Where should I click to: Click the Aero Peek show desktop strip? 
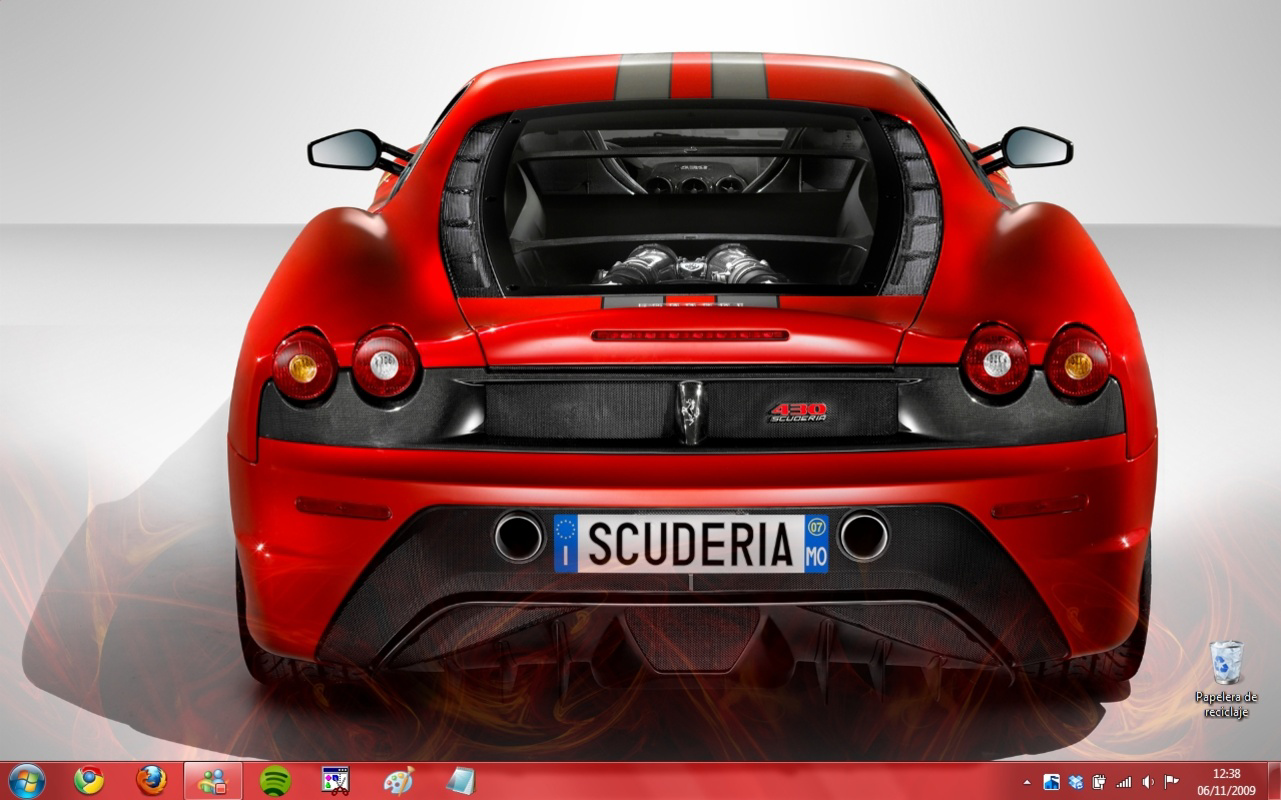click(x=1276, y=780)
